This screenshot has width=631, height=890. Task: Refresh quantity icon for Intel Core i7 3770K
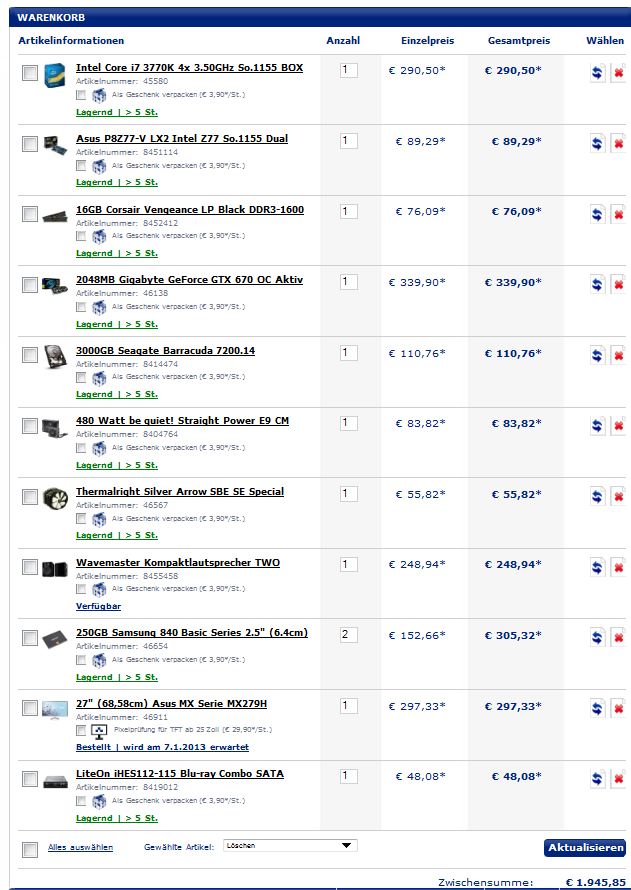597,73
